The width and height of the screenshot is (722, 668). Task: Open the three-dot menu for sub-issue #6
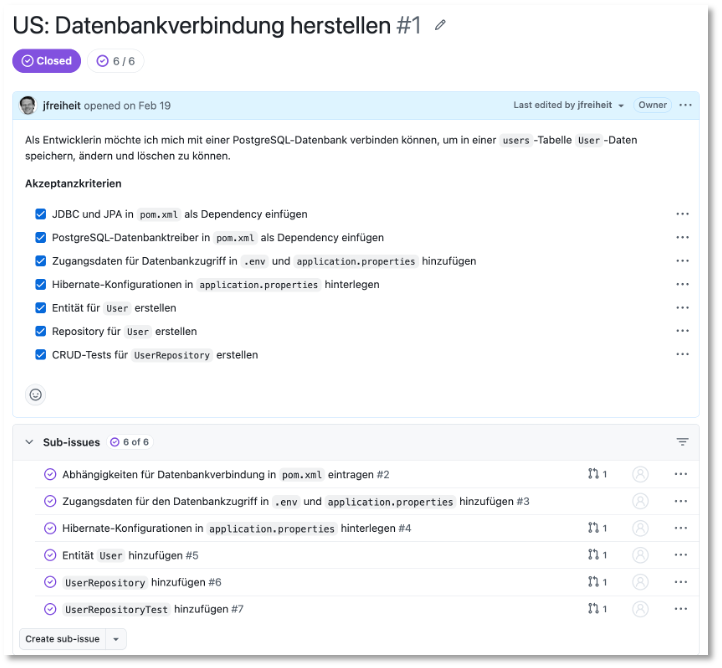coord(681,582)
